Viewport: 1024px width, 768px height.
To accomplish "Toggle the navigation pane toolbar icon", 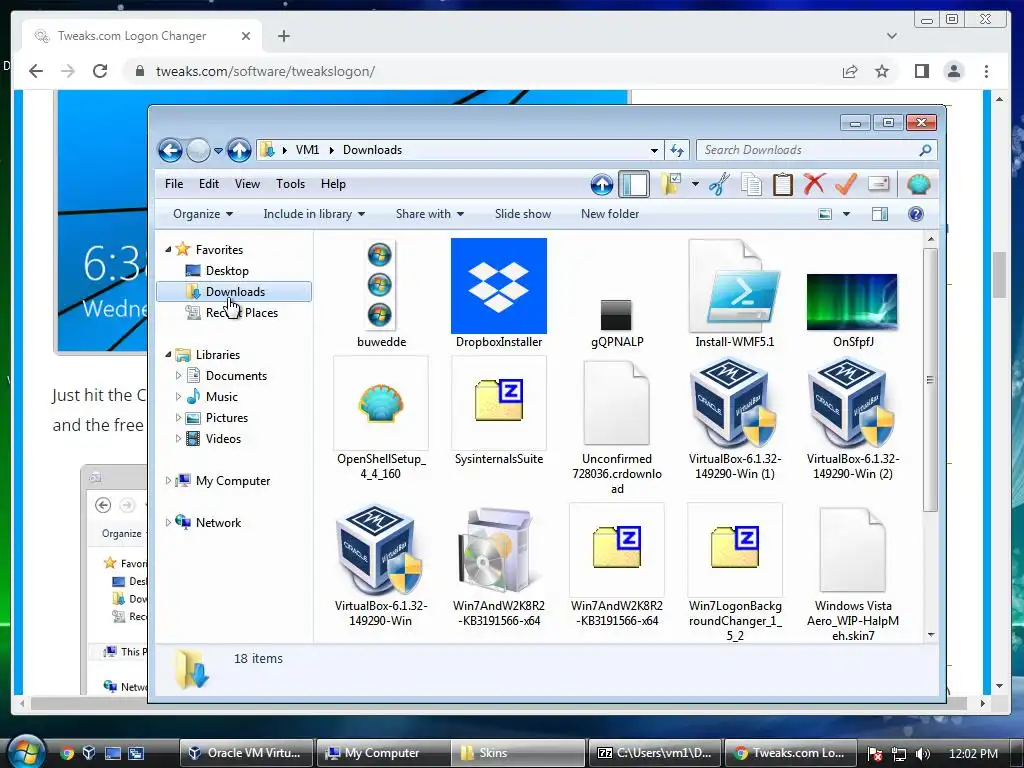I will pos(633,184).
